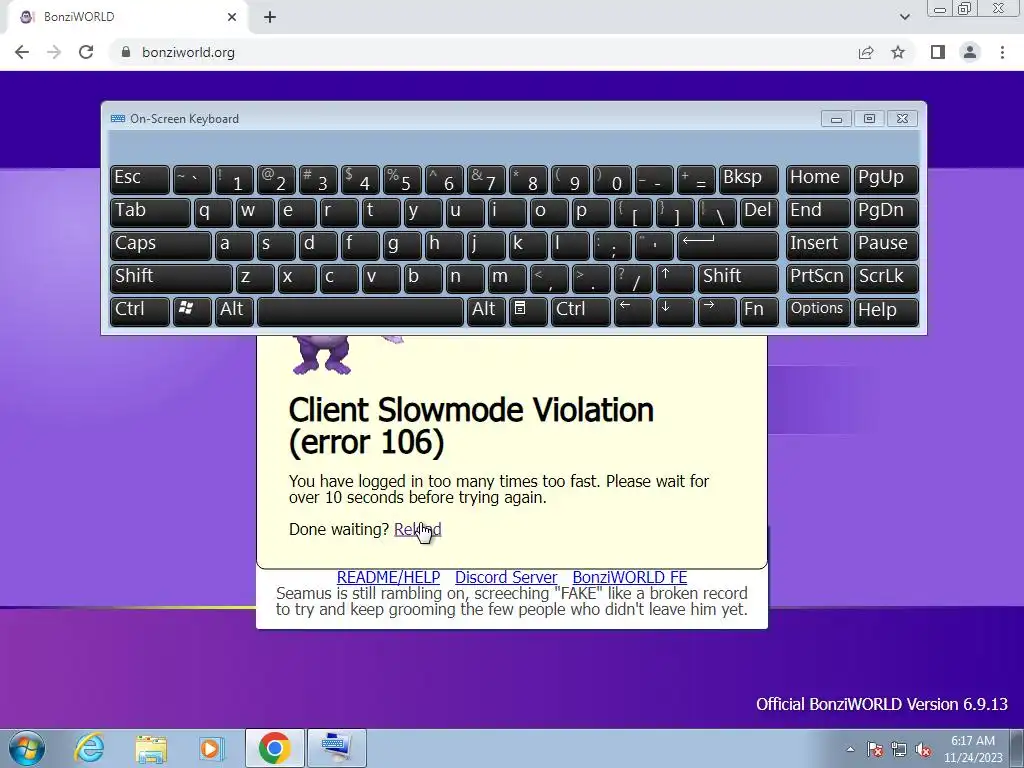Click Chrome icon on taskbar
Viewport: 1024px width, 768px height.
[274, 748]
